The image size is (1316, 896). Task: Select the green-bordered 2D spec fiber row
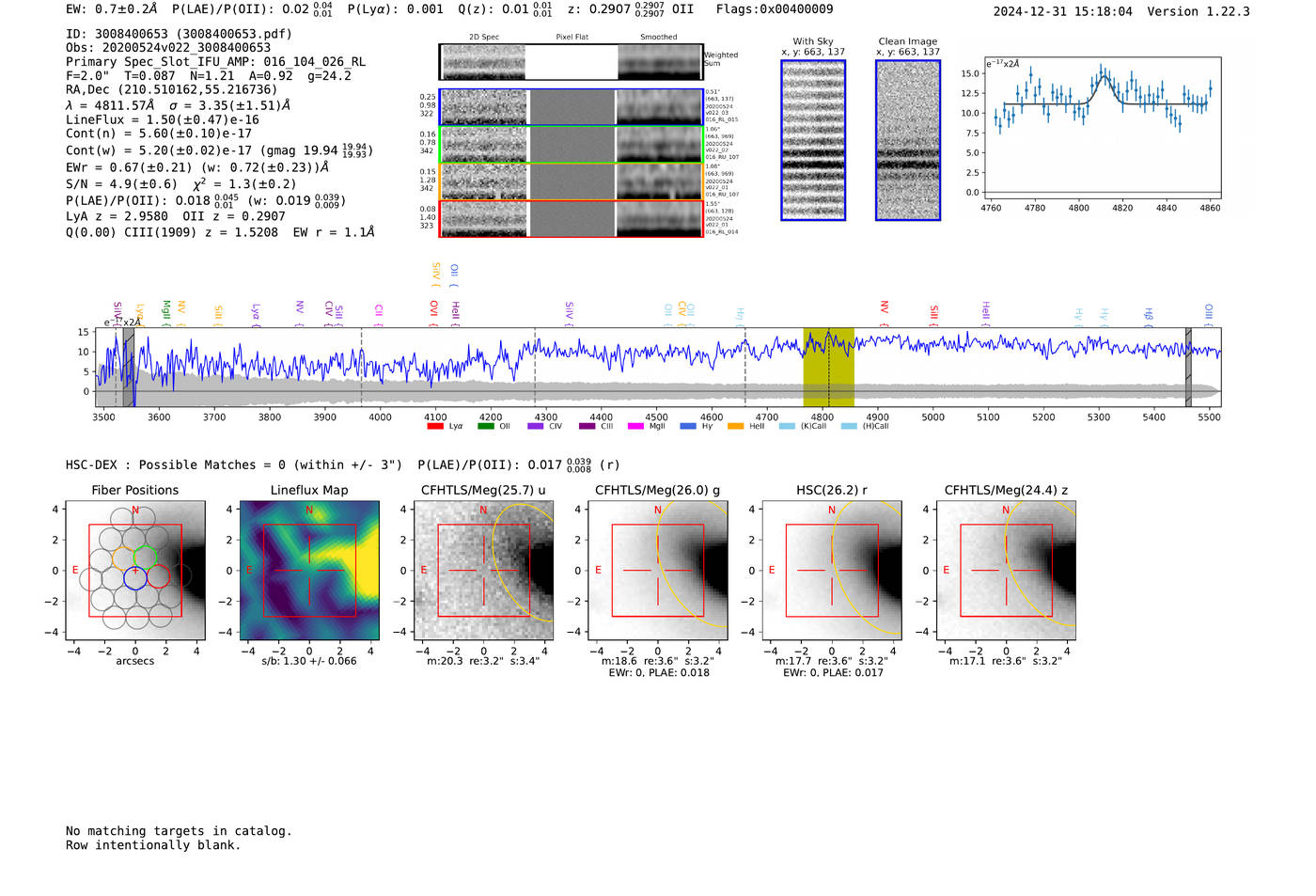click(x=571, y=145)
